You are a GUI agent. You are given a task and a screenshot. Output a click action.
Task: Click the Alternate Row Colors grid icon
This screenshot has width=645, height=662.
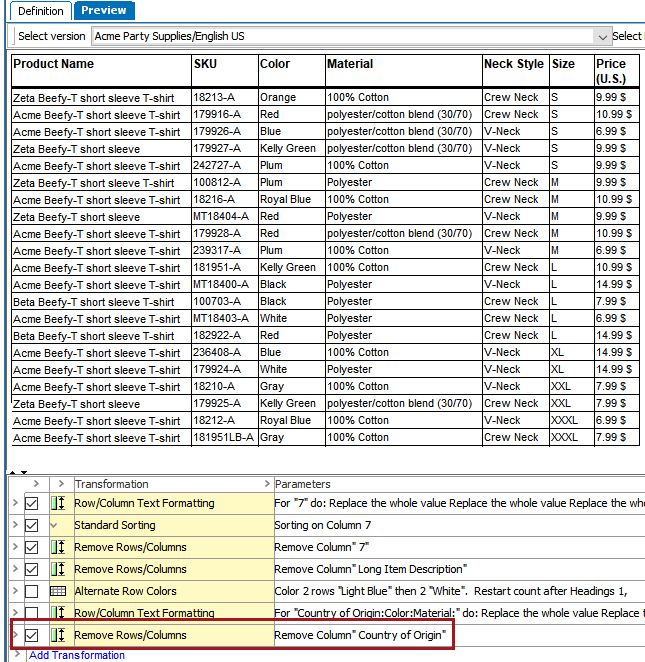(57, 592)
